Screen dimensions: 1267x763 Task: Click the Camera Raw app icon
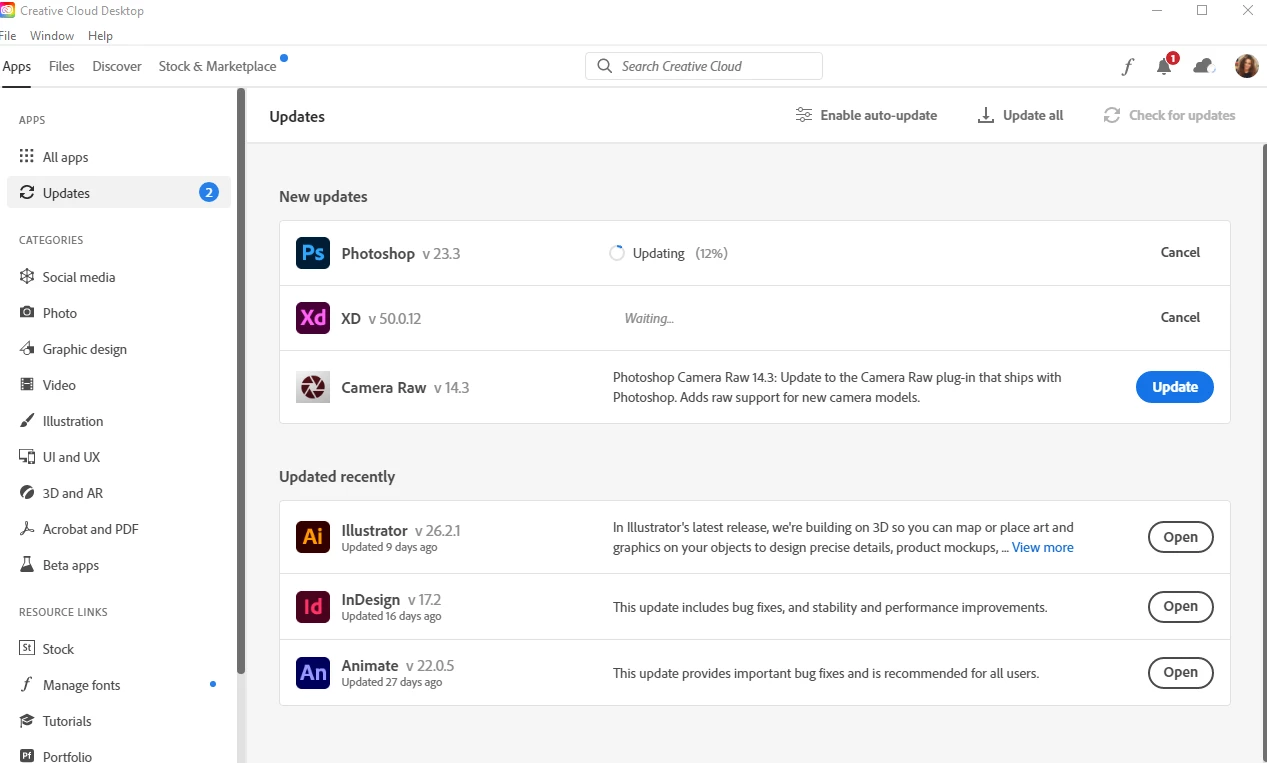coord(313,387)
